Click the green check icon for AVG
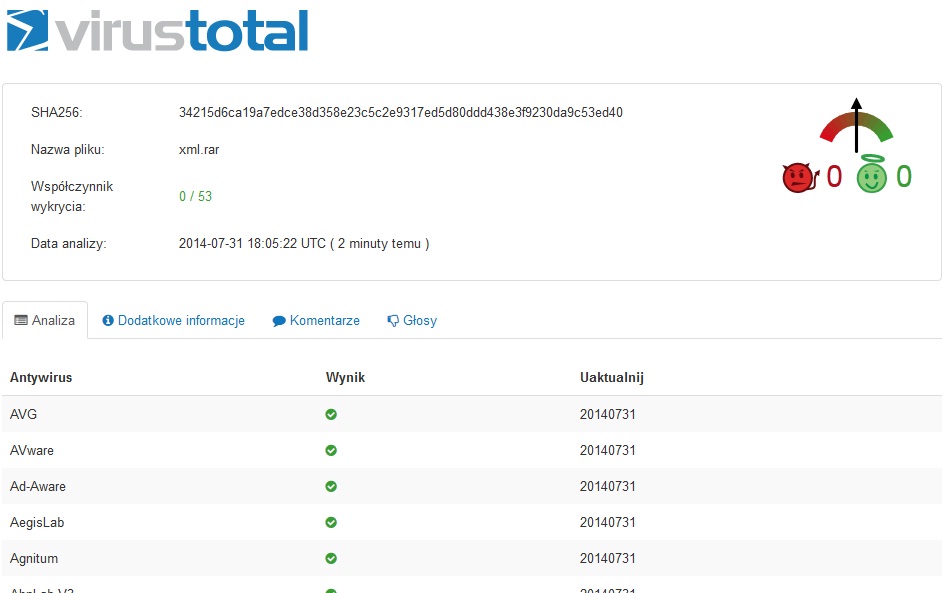The width and height of the screenshot is (943, 593). (x=331, y=414)
